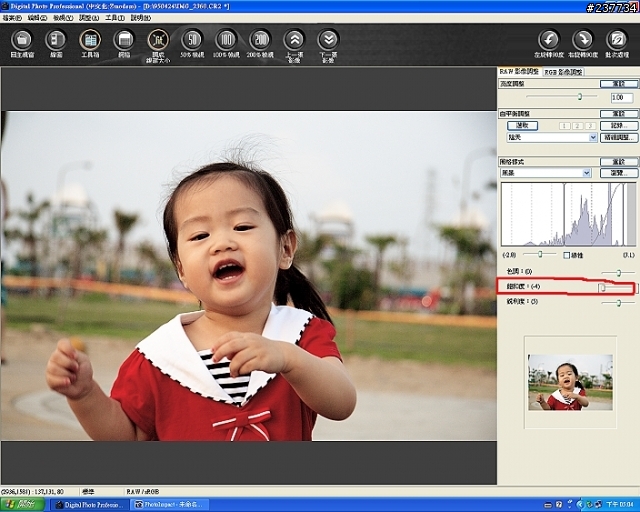The image size is (640, 512).
Task: Set view to 200% zoom icon
Action: (260, 40)
